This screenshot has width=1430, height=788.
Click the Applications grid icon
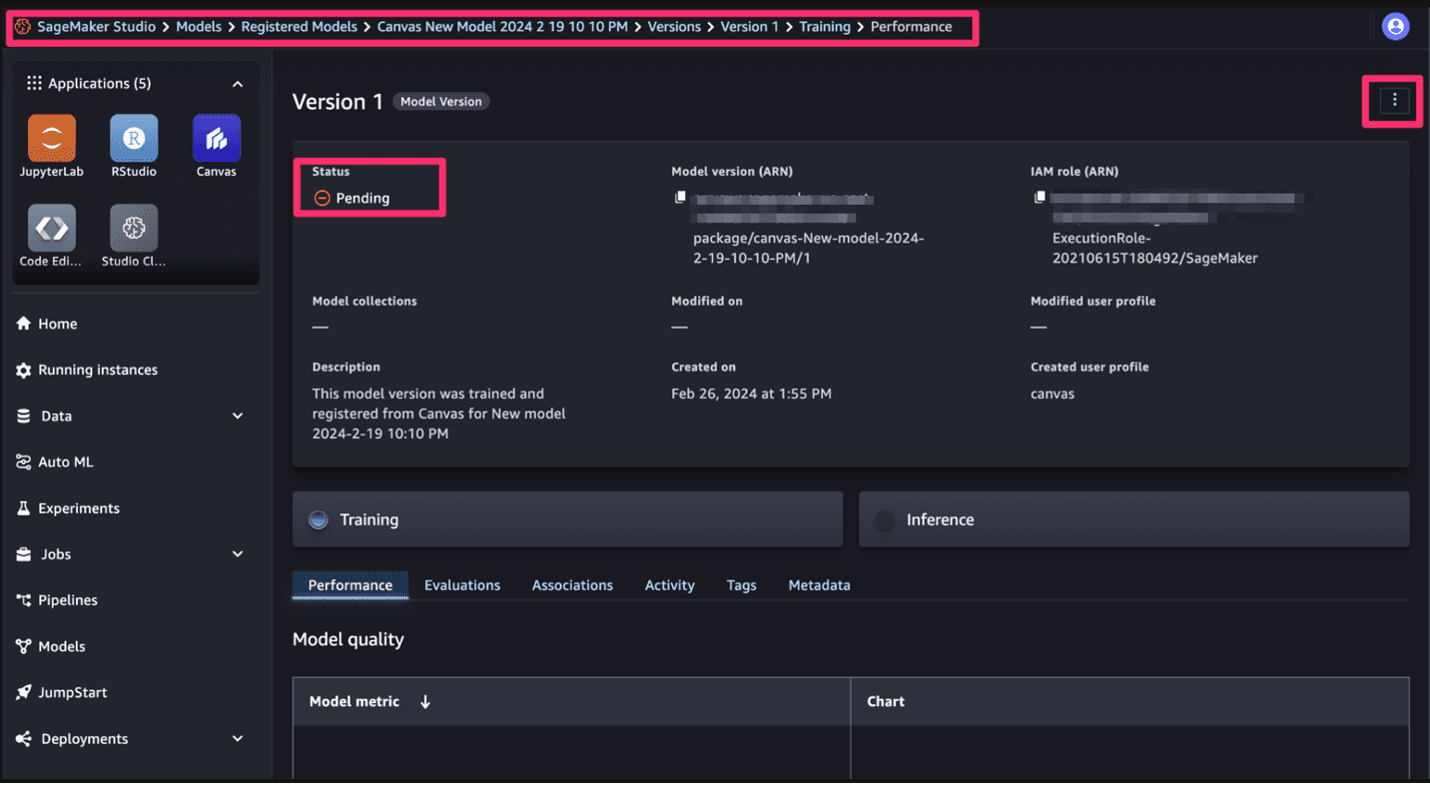point(34,83)
